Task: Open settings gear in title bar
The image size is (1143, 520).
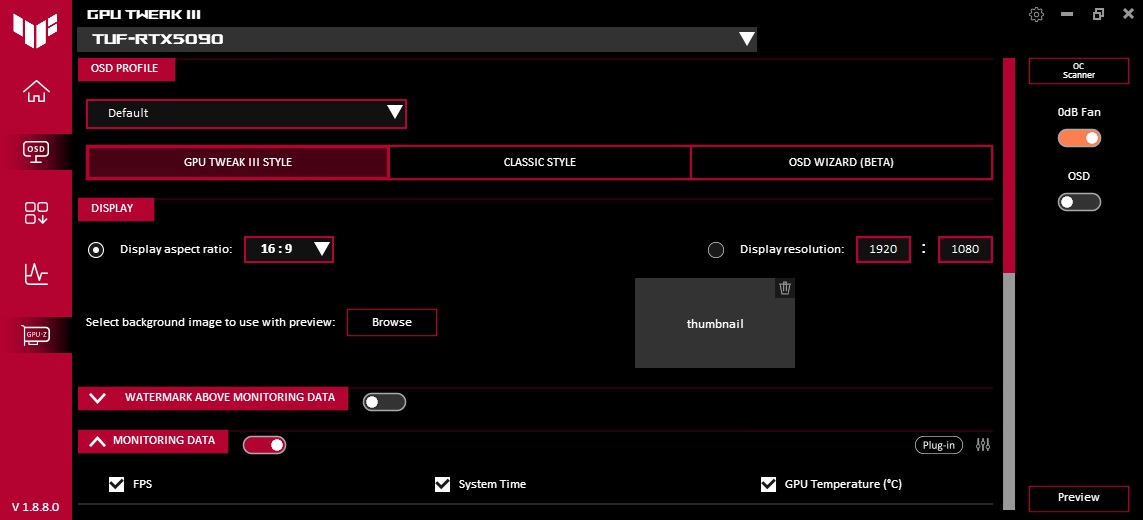Action: 1036,15
